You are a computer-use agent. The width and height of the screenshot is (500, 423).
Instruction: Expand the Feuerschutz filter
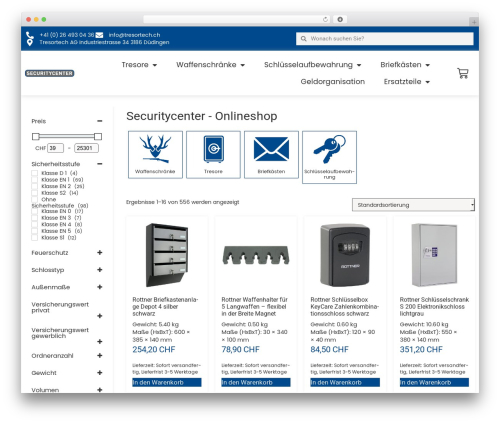(100, 253)
